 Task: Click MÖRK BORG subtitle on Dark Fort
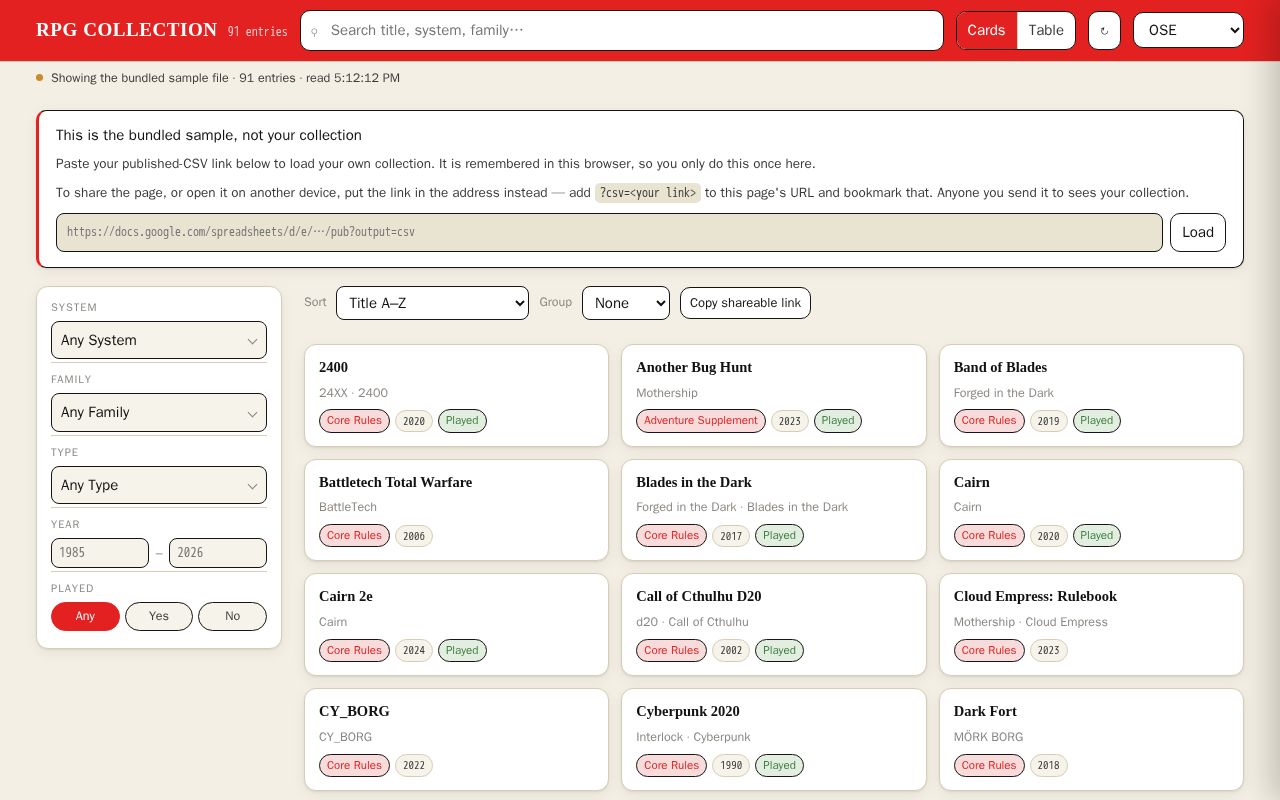(989, 737)
